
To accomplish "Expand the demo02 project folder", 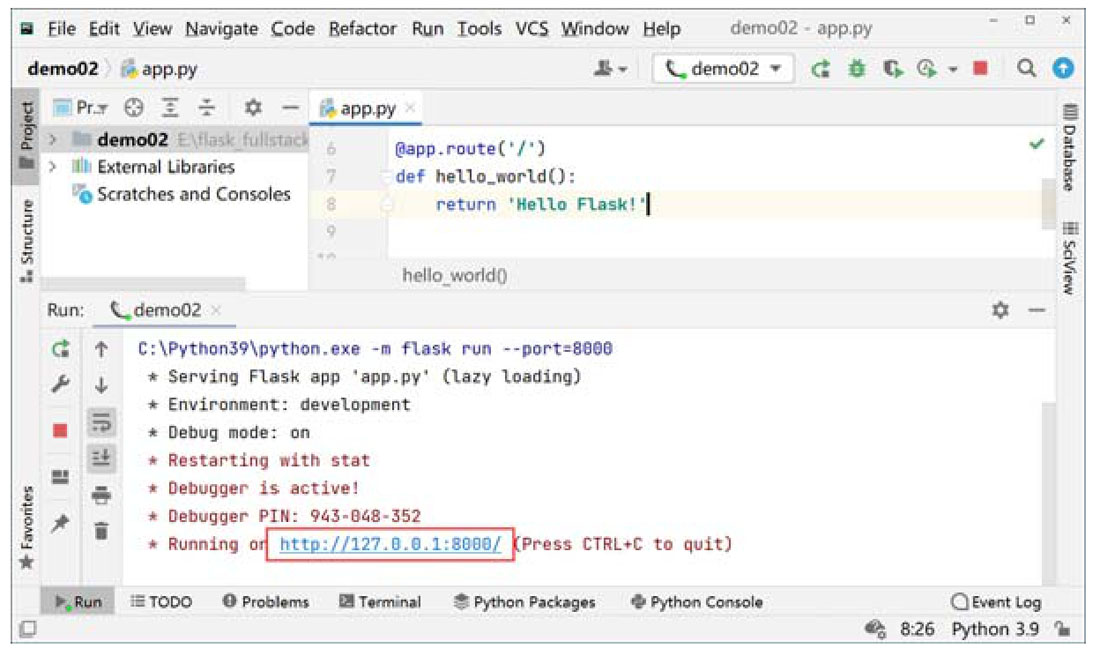I will tap(53, 140).
